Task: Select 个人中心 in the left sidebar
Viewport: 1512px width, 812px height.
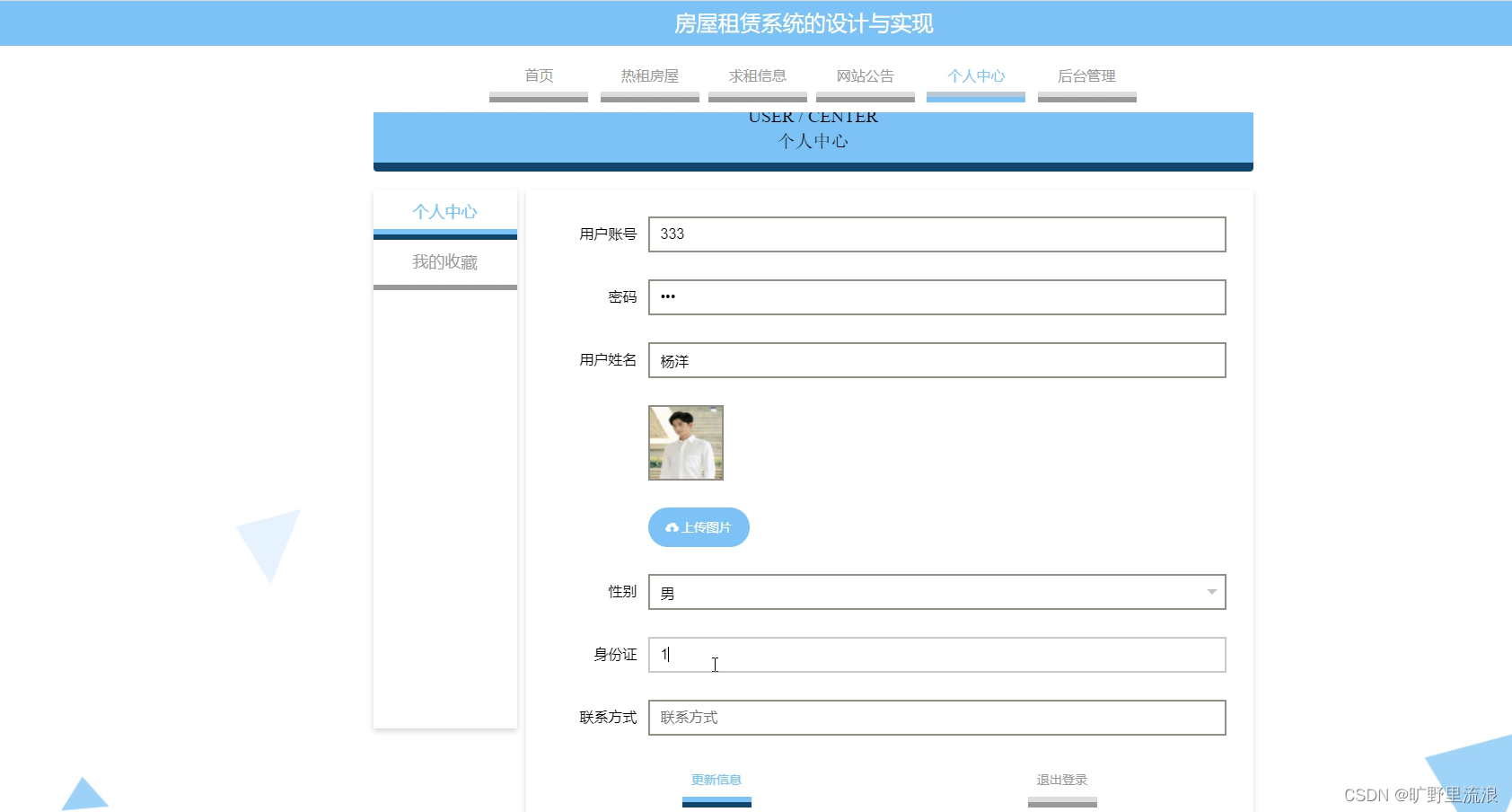Action: tap(444, 212)
